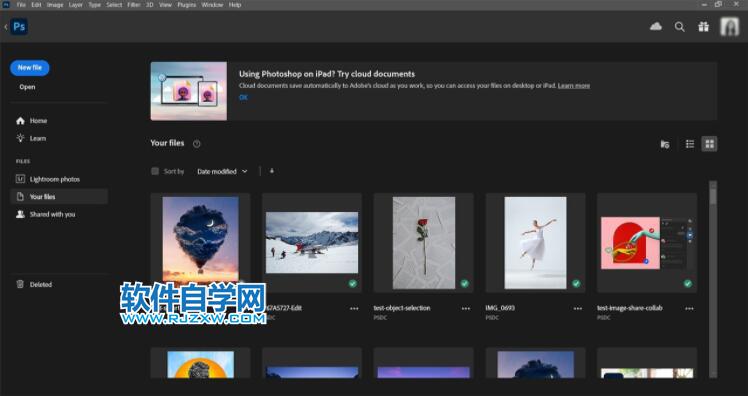Click the Learn lightbulb icon
Viewport: 748px width, 396px height.
20,138
